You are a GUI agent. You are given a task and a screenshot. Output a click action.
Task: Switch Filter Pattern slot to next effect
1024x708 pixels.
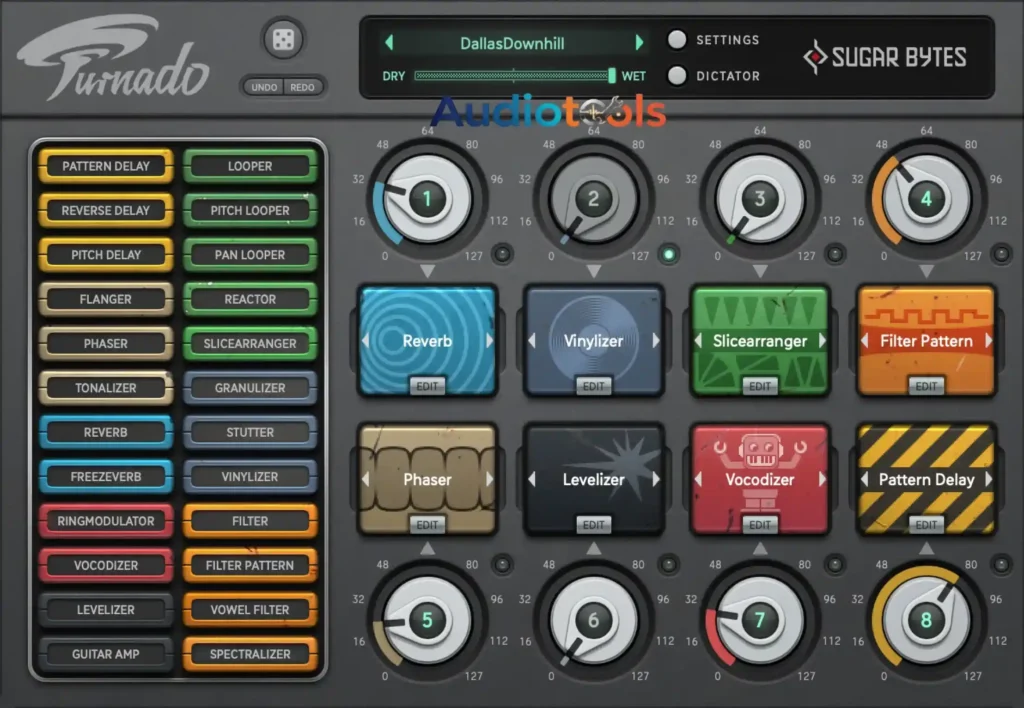click(988, 341)
